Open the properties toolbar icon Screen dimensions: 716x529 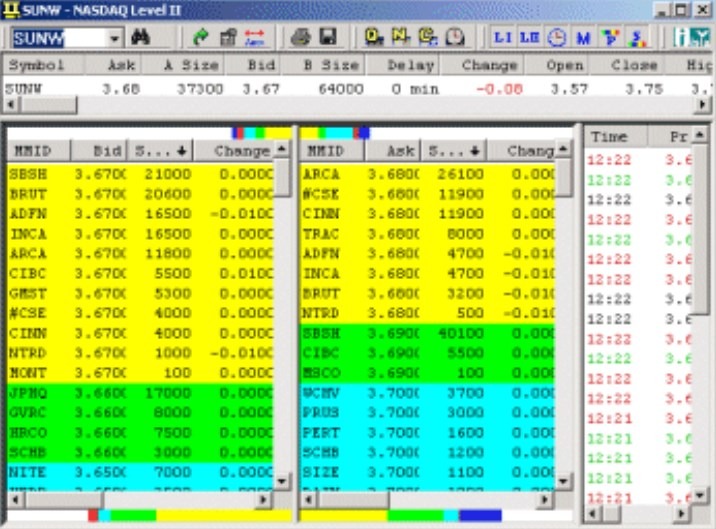[x=228, y=37]
